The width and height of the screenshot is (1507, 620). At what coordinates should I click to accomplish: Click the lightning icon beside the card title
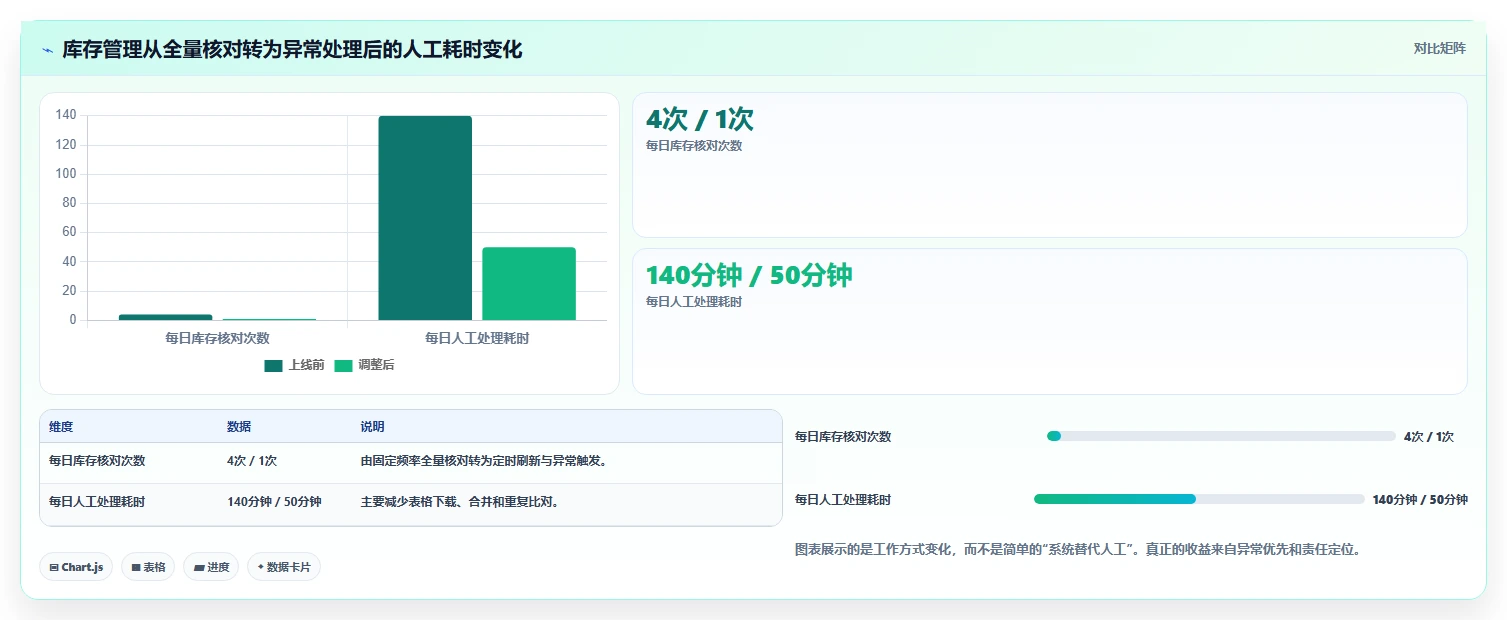tap(48, 50)
